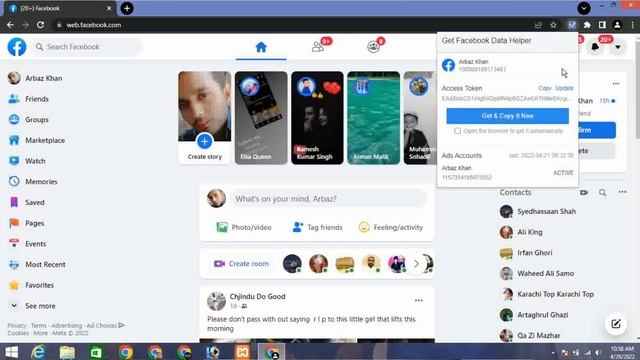
Task: Open the Groups tab icon in top bar
Action: [373, 47]
